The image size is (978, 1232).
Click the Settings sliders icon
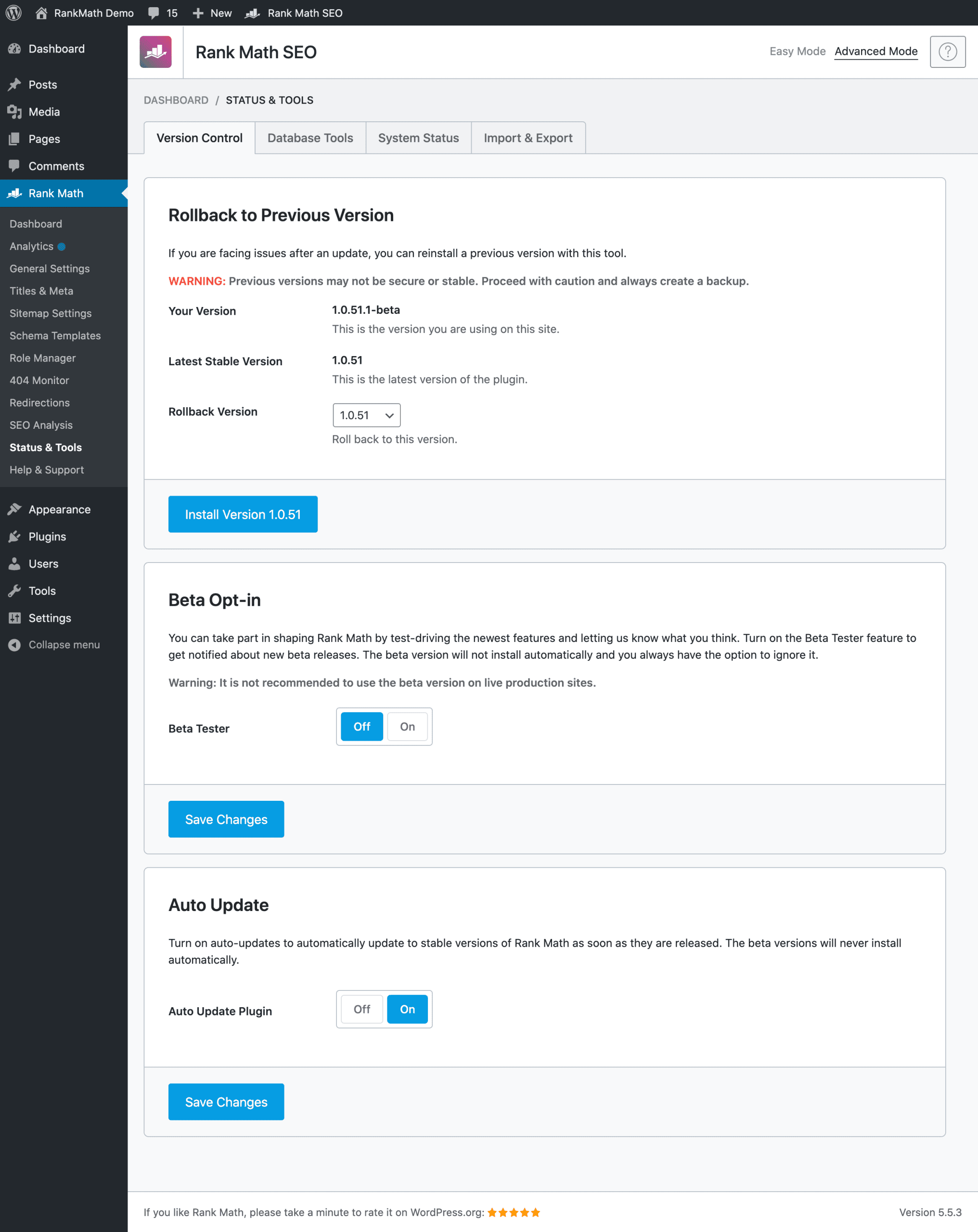(x=15, y=618)
